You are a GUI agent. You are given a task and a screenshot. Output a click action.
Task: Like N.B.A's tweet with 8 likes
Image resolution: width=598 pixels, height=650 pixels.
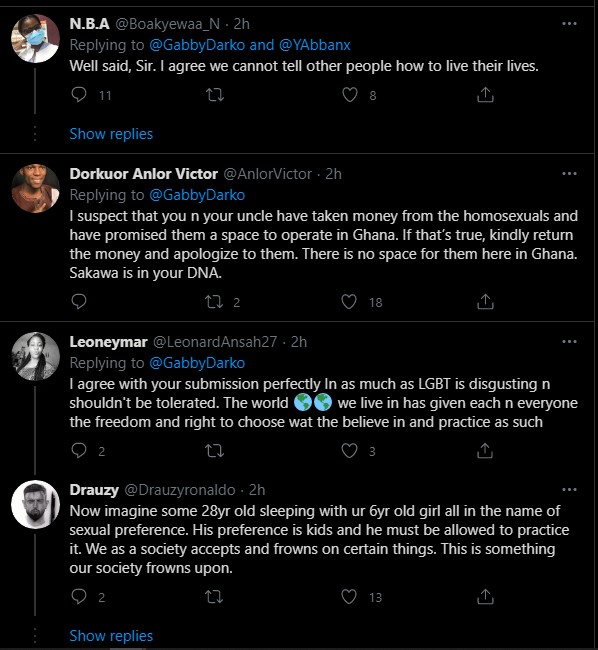coord(350,95)
